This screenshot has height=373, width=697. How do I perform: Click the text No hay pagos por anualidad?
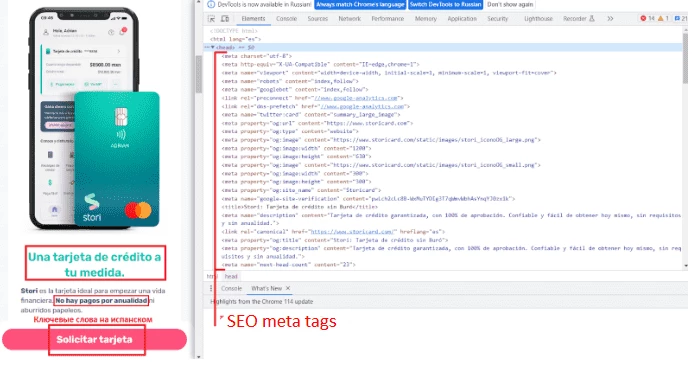coord(101,301)
